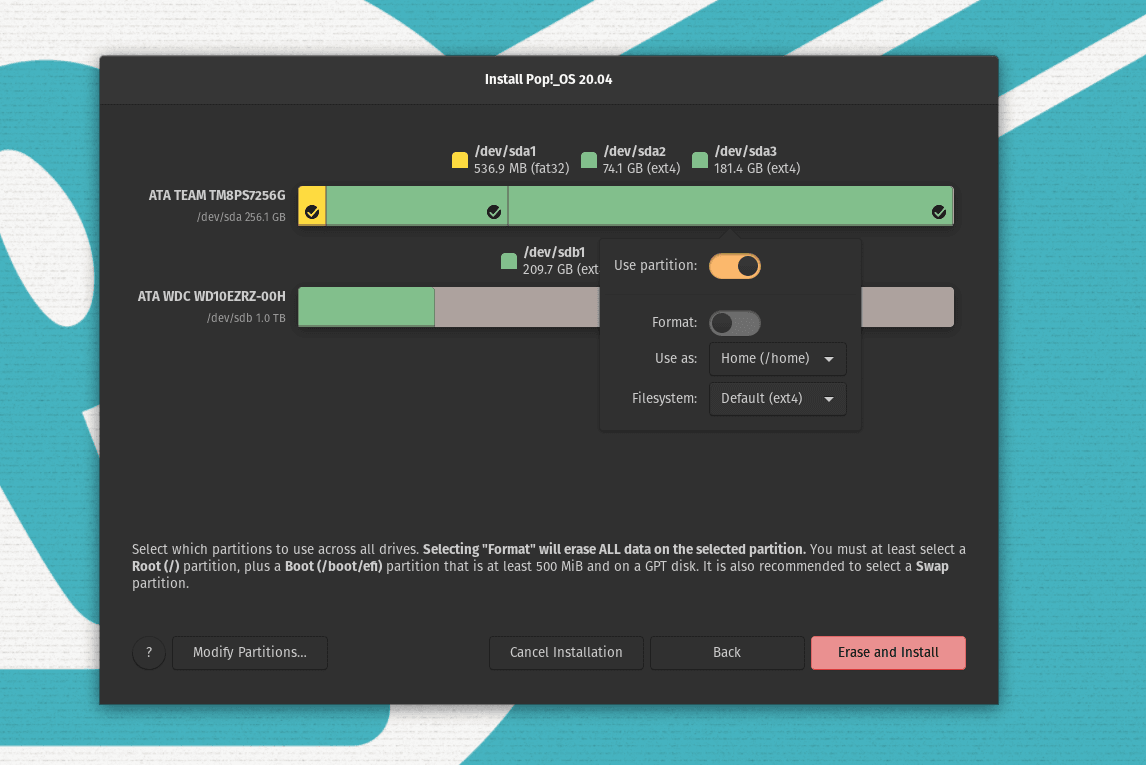Click the green /dev/sda3 legend icon
The height and width of the screenshot is (765, 1146).
click(700, 160)
